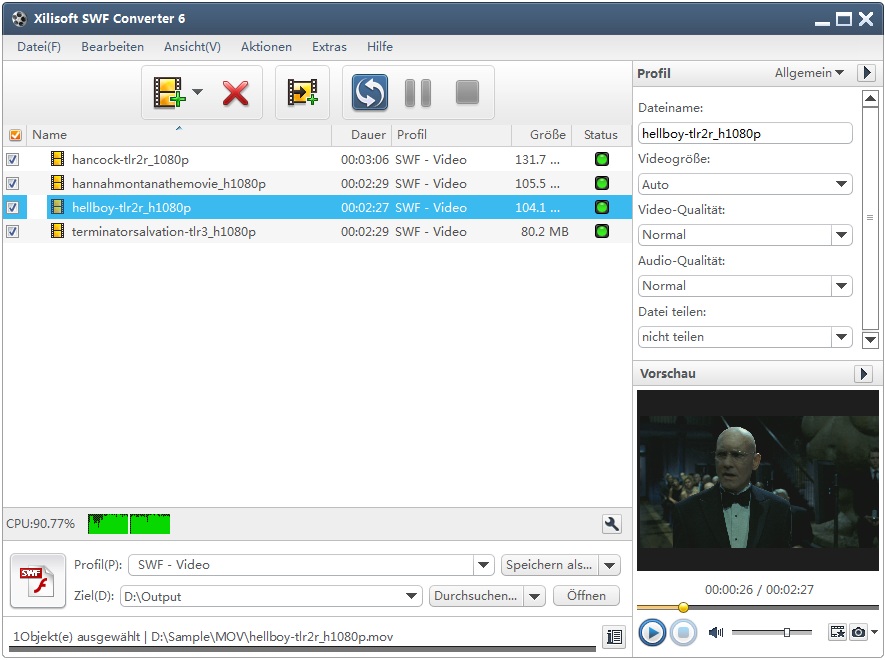Toggle the select-all checkbox in header
The width and height of the screenshot is (885, 660).
click(15, 135)
